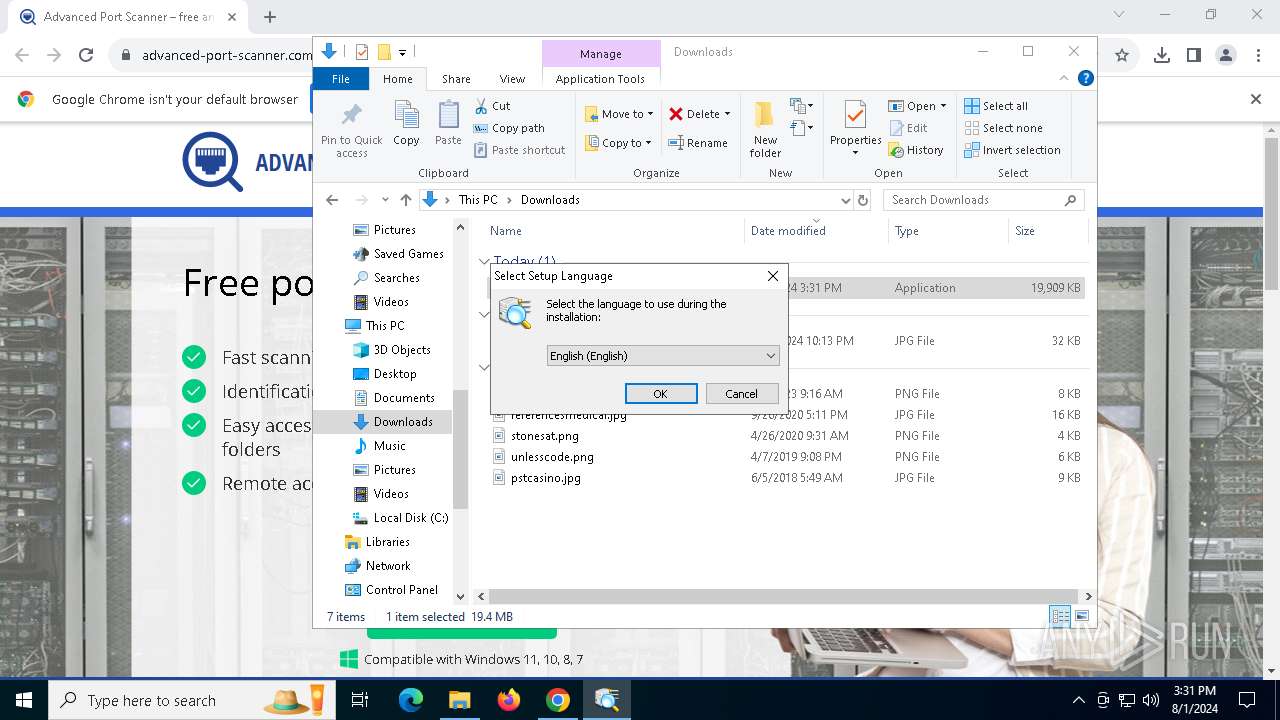Bookmark this page with star icon

tap(1122, 56)
